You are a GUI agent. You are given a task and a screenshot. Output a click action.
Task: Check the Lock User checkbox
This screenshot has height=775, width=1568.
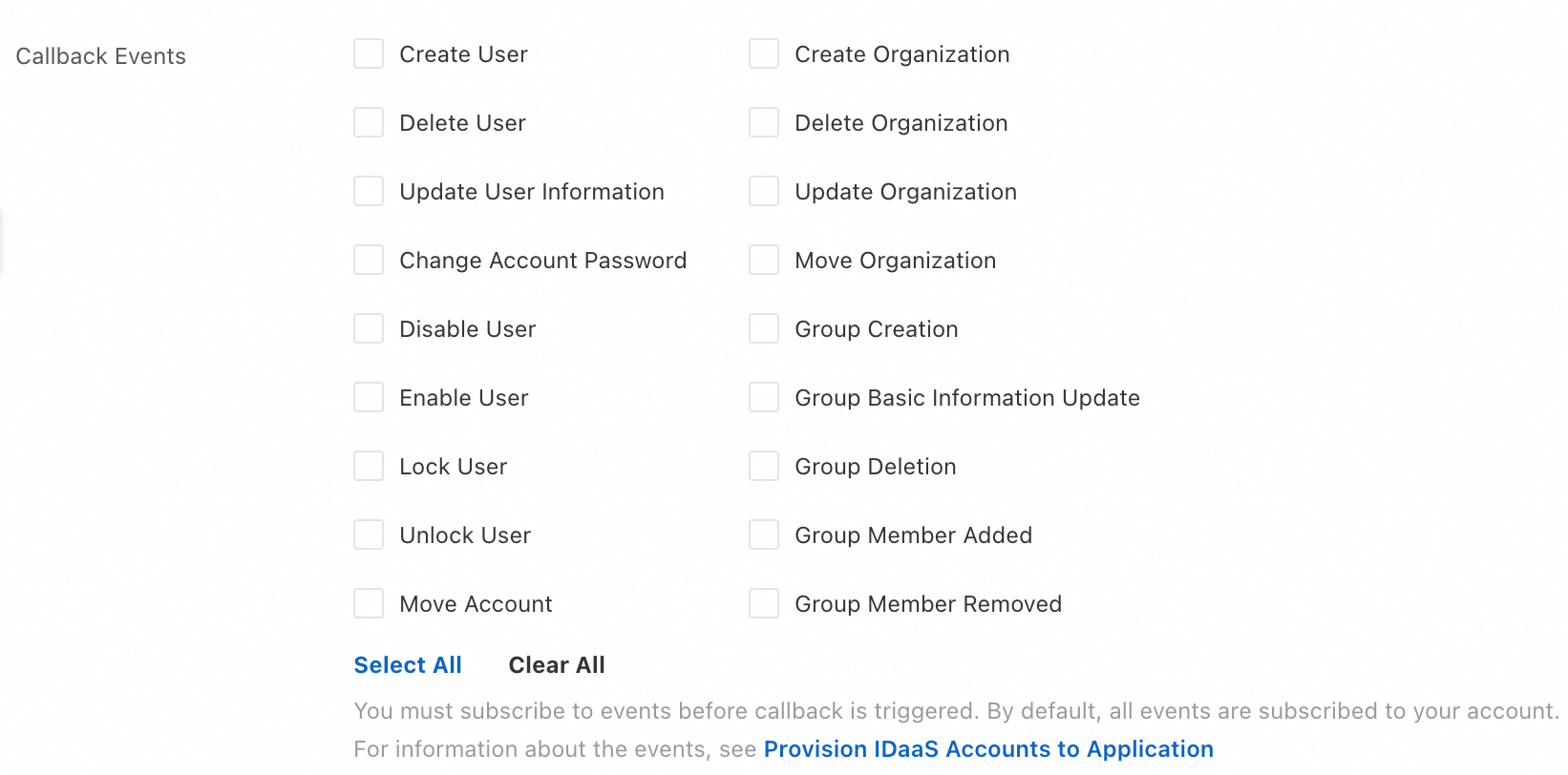(x=369, y=467)
